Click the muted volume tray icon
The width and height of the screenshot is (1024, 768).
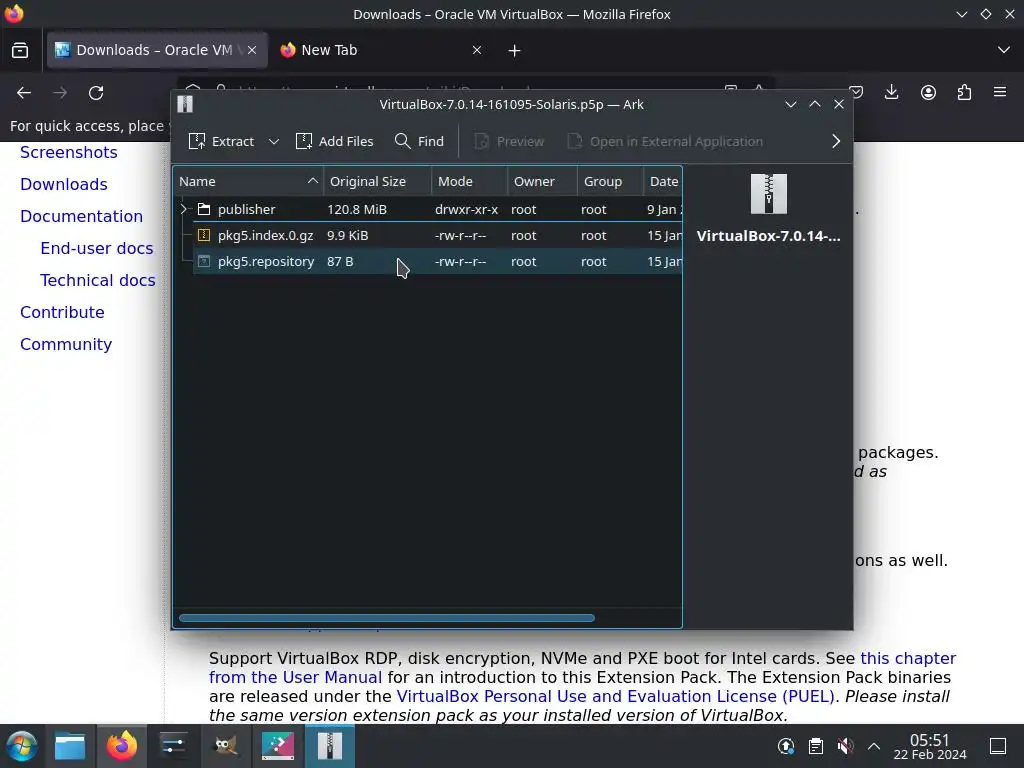pyautogui.click(x=845, y=746)
